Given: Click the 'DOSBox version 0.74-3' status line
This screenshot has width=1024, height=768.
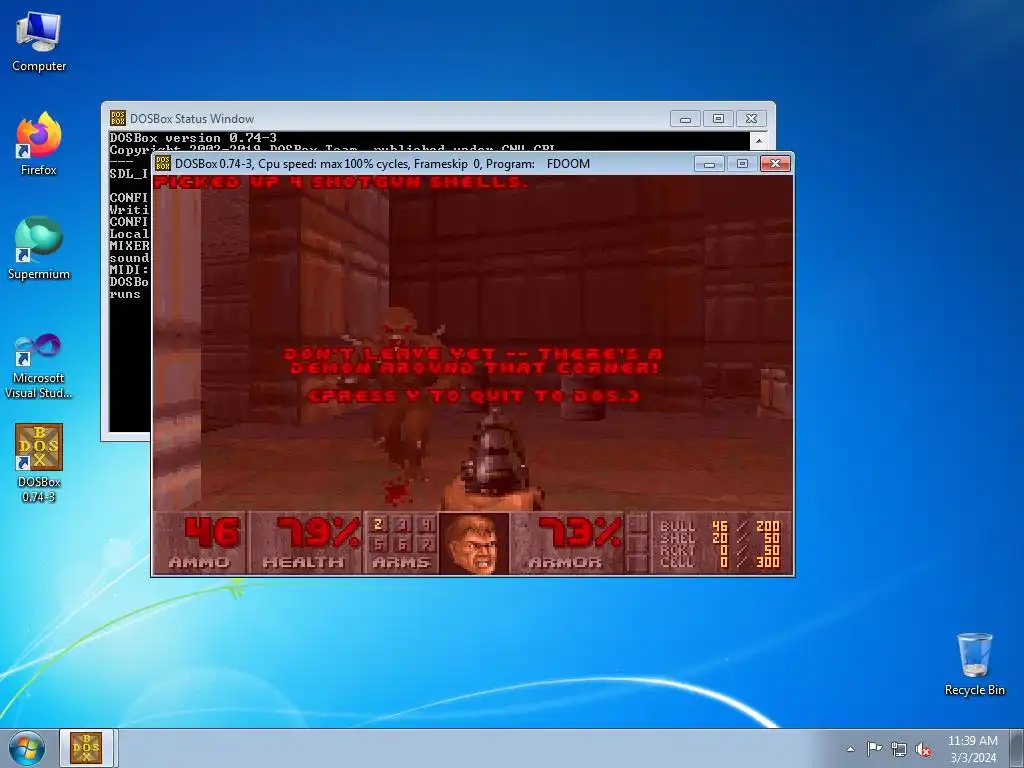Looking at the screenshot, I should 193,138.
